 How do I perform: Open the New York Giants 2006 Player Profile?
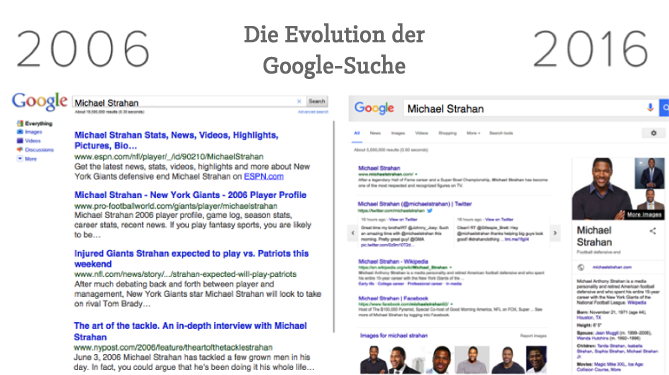[x=190, y=195]
